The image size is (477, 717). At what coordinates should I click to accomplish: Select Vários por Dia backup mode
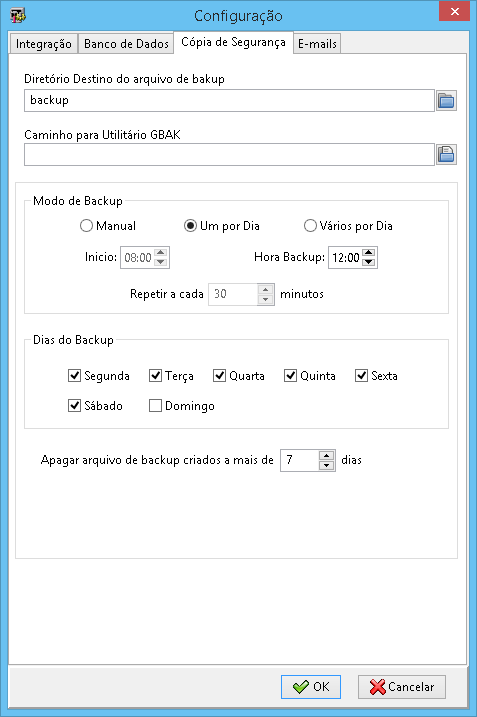[x=348, y=226]
